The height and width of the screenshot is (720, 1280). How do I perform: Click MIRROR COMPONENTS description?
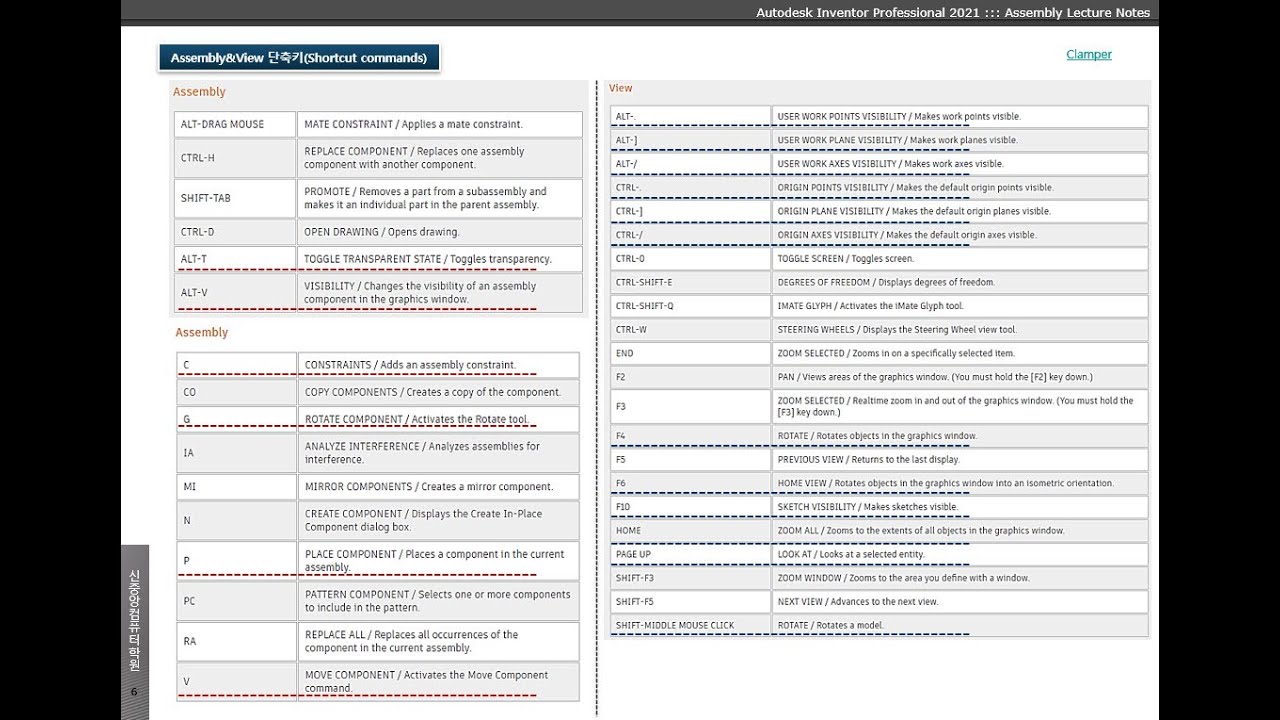[438, 487]
